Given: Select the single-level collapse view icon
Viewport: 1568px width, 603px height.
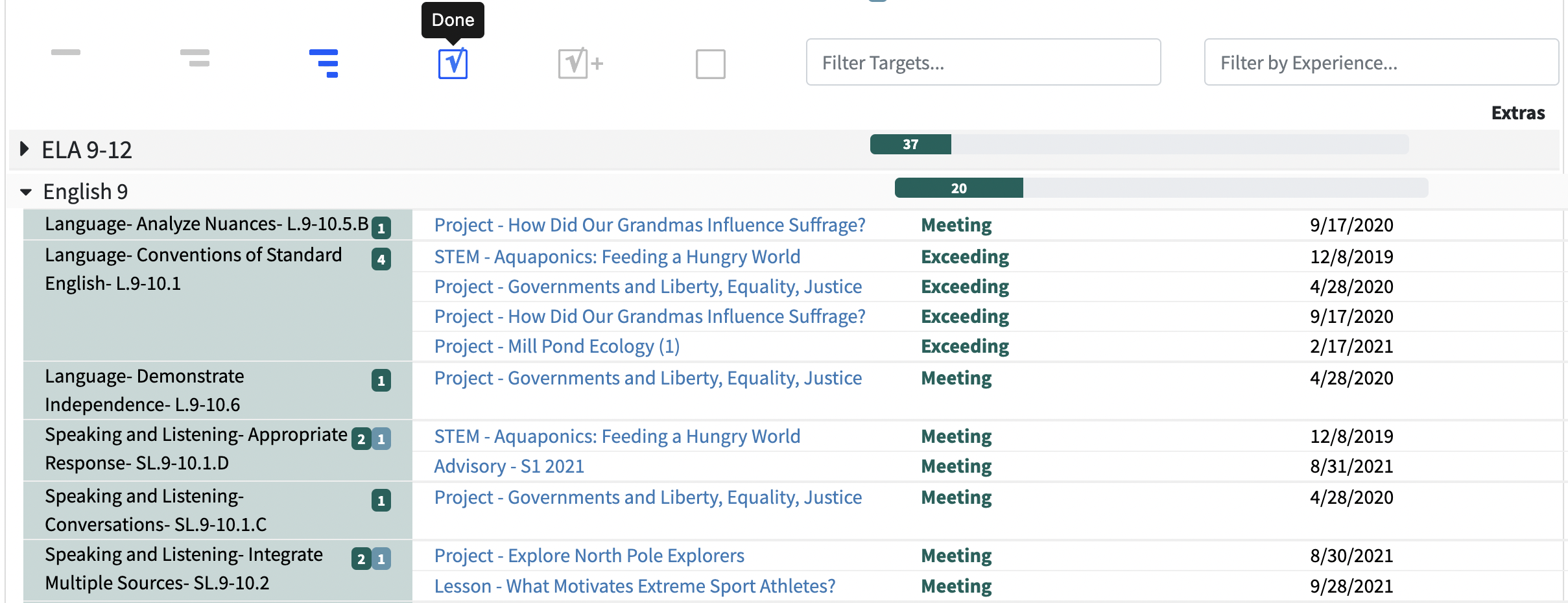Looking at the screenshot, I should pyautogui.click(x=65, y=53).
